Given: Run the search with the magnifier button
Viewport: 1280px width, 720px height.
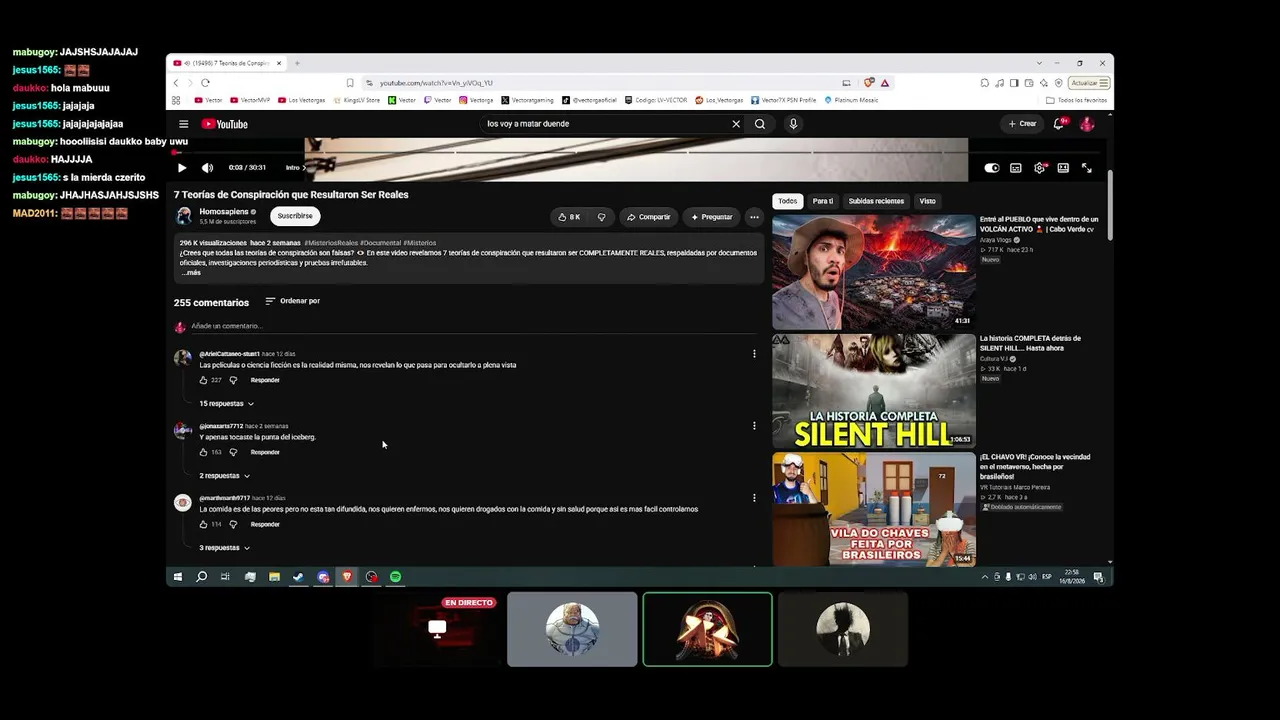Looking at the screenshot, I should click(x=760, y=124).
